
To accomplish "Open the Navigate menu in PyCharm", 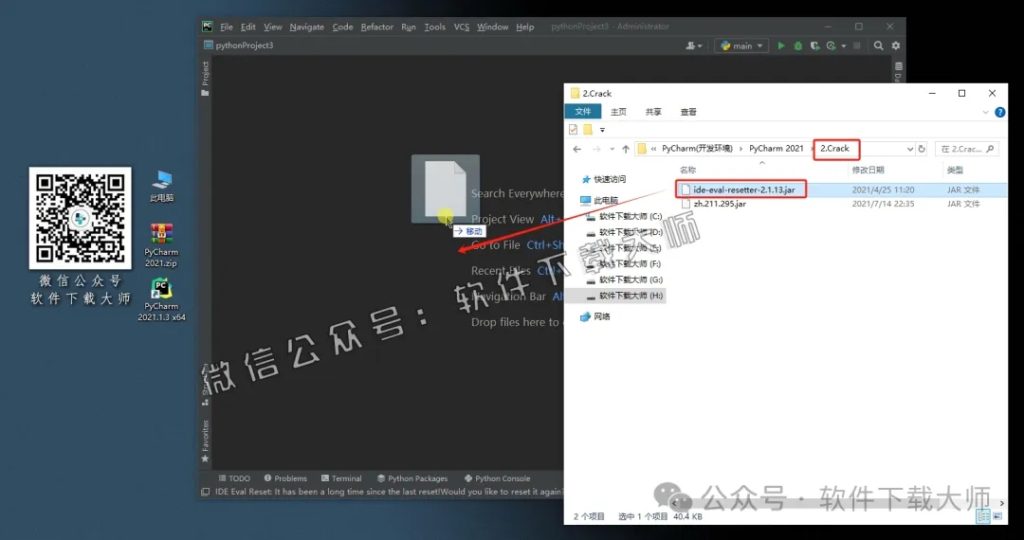I will pyautogui.click(x=306, y=27).
